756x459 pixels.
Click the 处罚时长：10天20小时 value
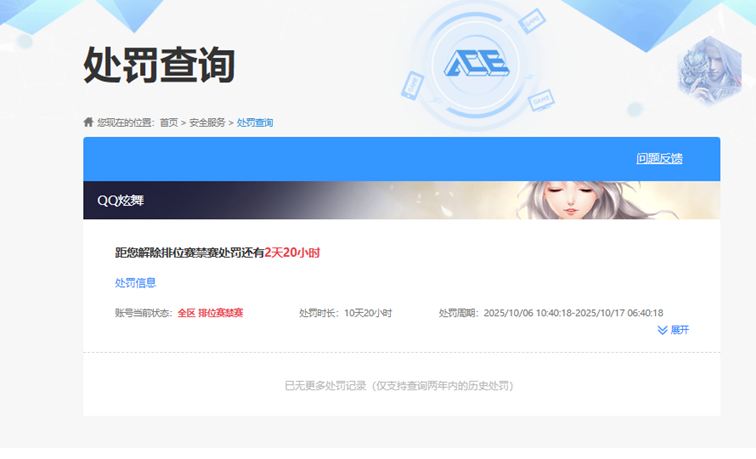pyautogui.click(x=345, y=313)
